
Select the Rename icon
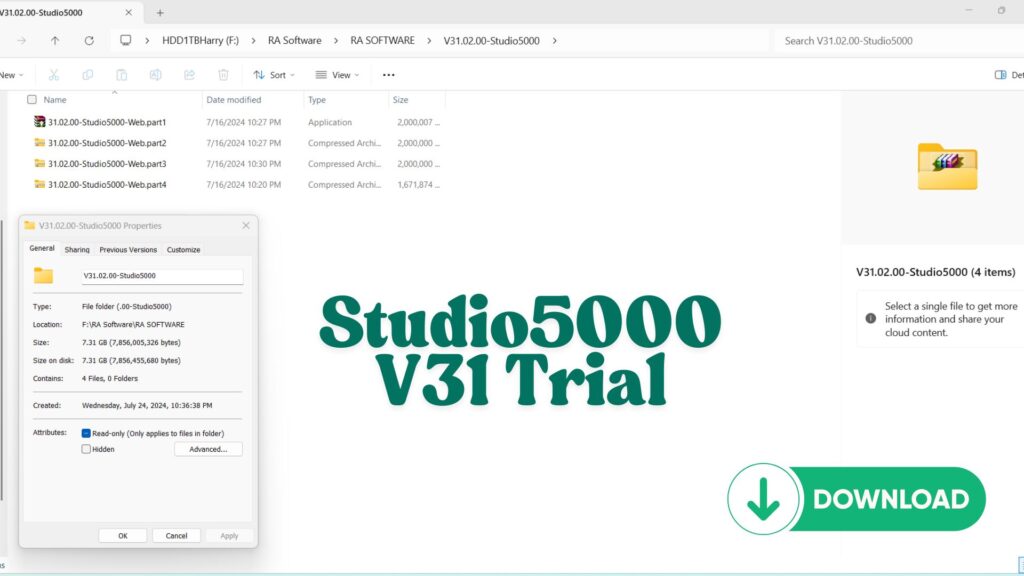pyautogui.click(x=155, y=74)
